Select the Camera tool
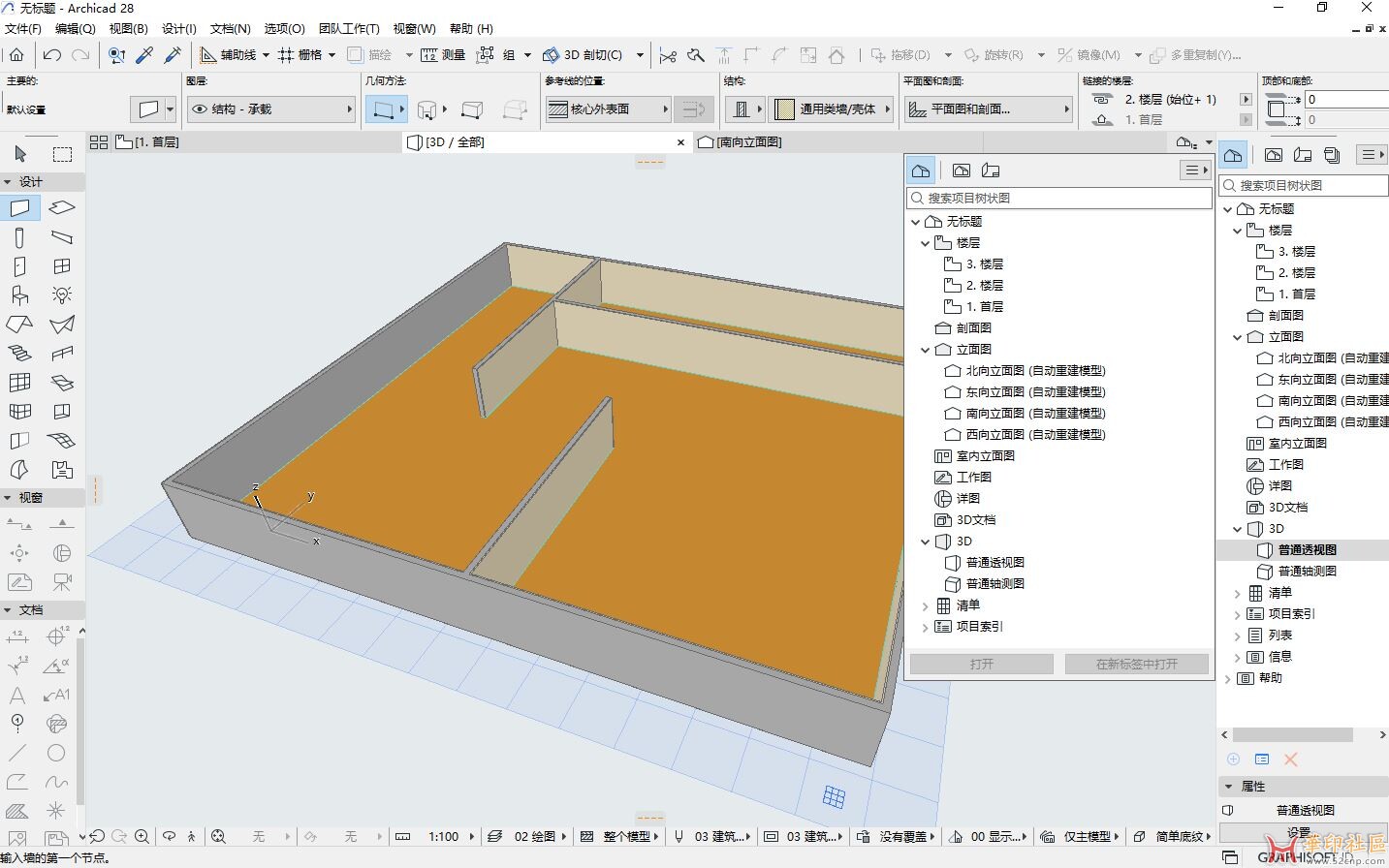 coord(62,582)
